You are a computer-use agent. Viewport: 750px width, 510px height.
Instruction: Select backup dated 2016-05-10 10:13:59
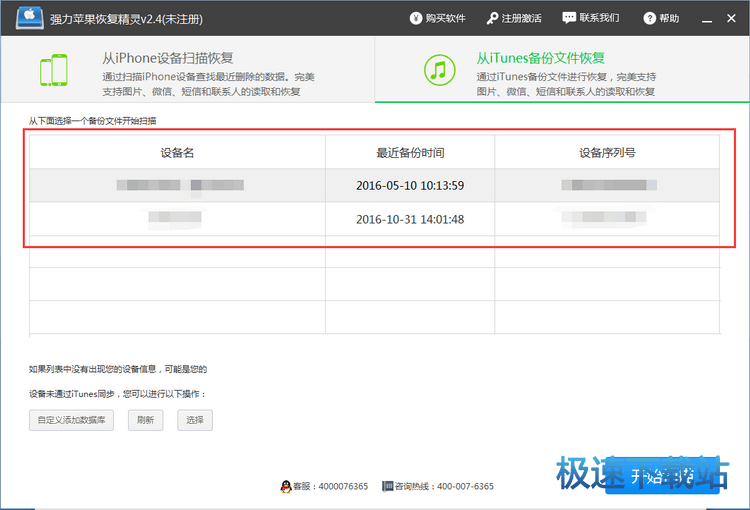click(375, 186)
